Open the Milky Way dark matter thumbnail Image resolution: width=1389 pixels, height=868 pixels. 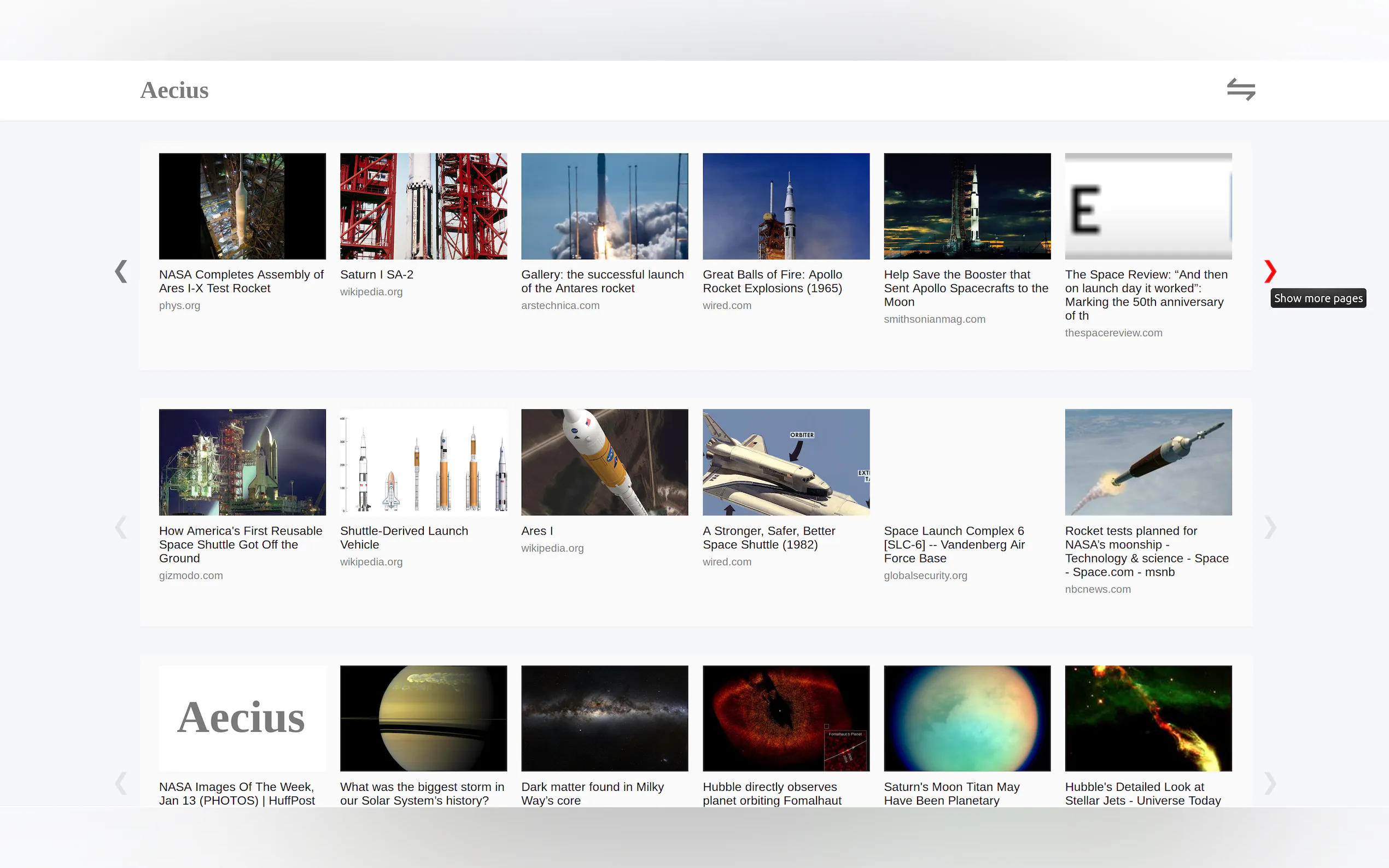tap(605, 718)
